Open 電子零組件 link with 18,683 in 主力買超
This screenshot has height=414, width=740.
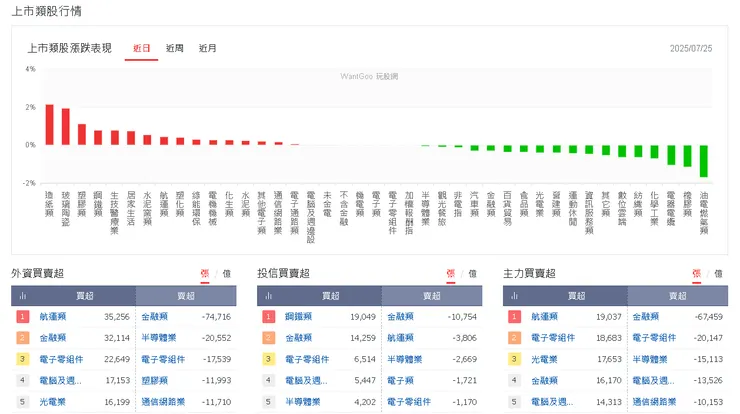[553, 338]
